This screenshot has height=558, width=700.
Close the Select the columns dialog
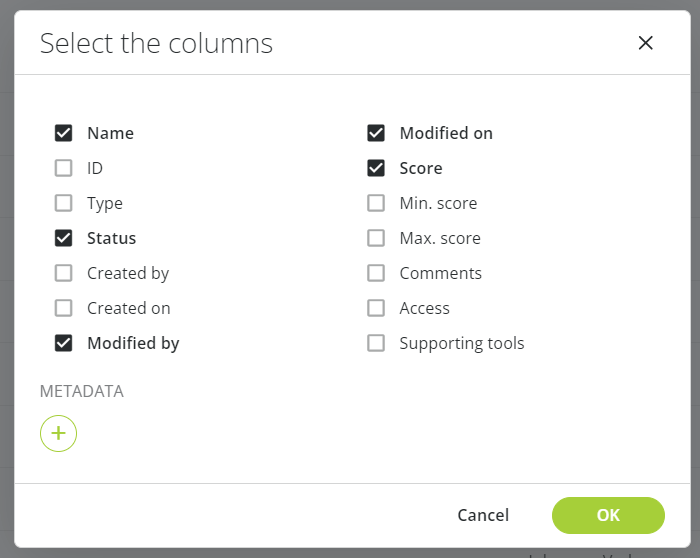tap(646, 43)
